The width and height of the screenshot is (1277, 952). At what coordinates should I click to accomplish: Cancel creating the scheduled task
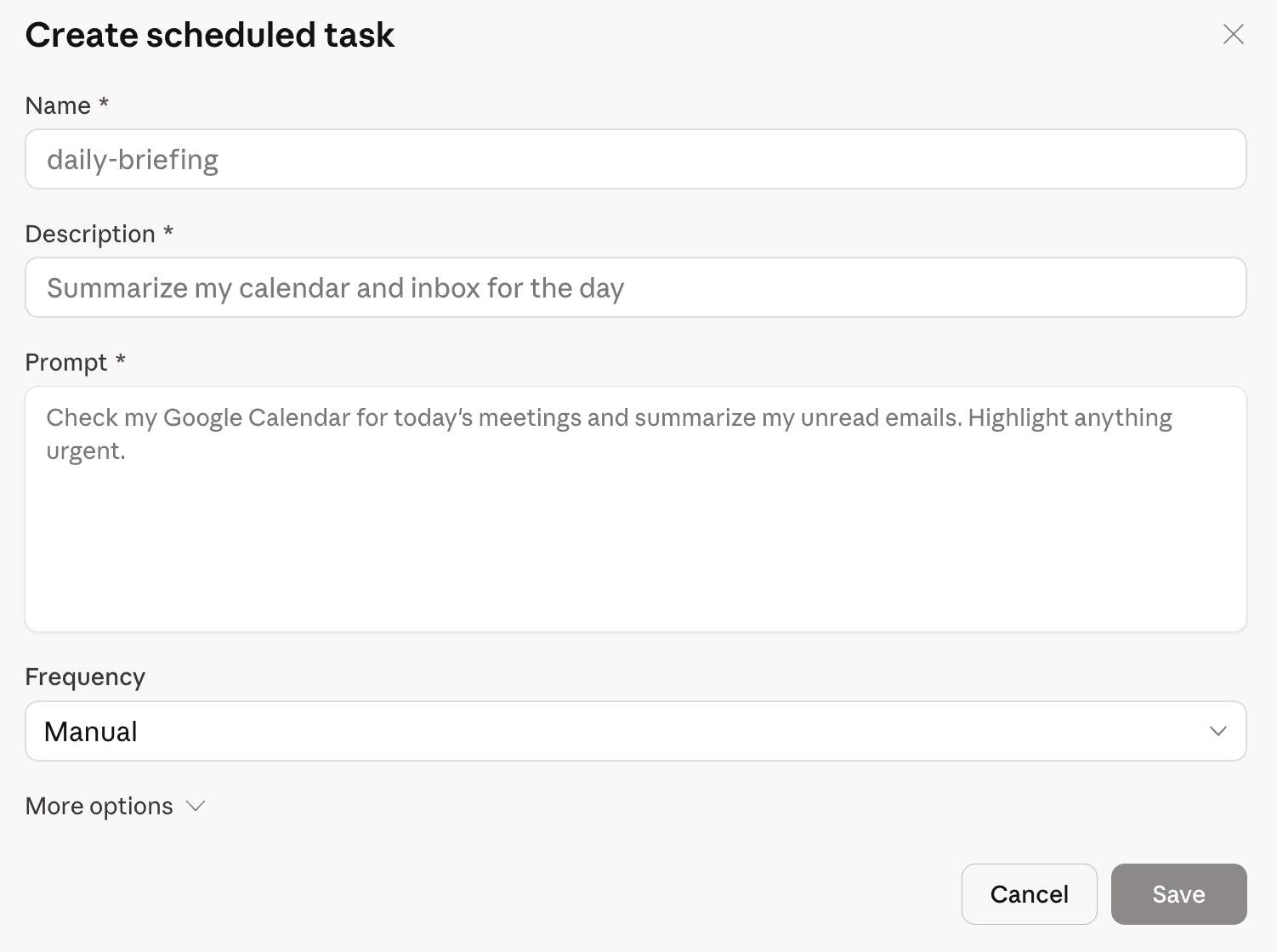coord(1029,893)
